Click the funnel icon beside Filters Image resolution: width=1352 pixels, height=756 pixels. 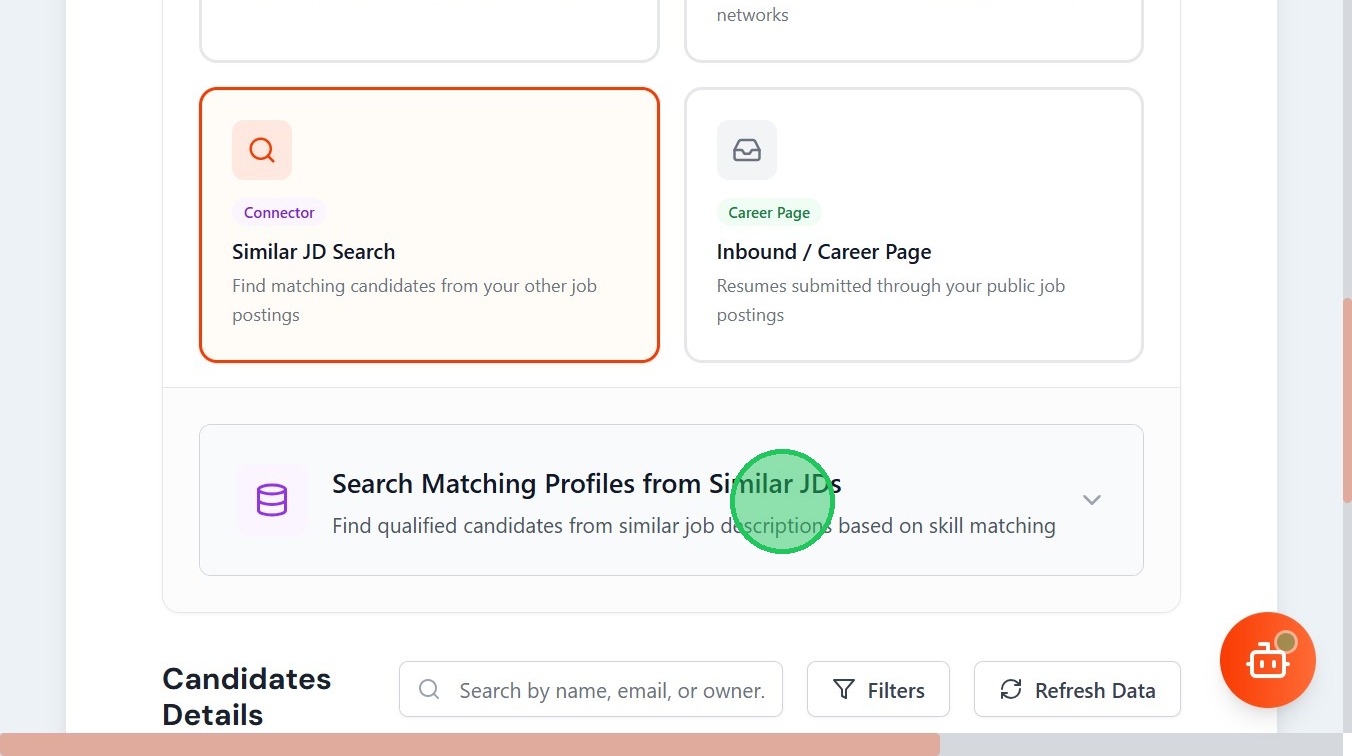tap(844, 690)
